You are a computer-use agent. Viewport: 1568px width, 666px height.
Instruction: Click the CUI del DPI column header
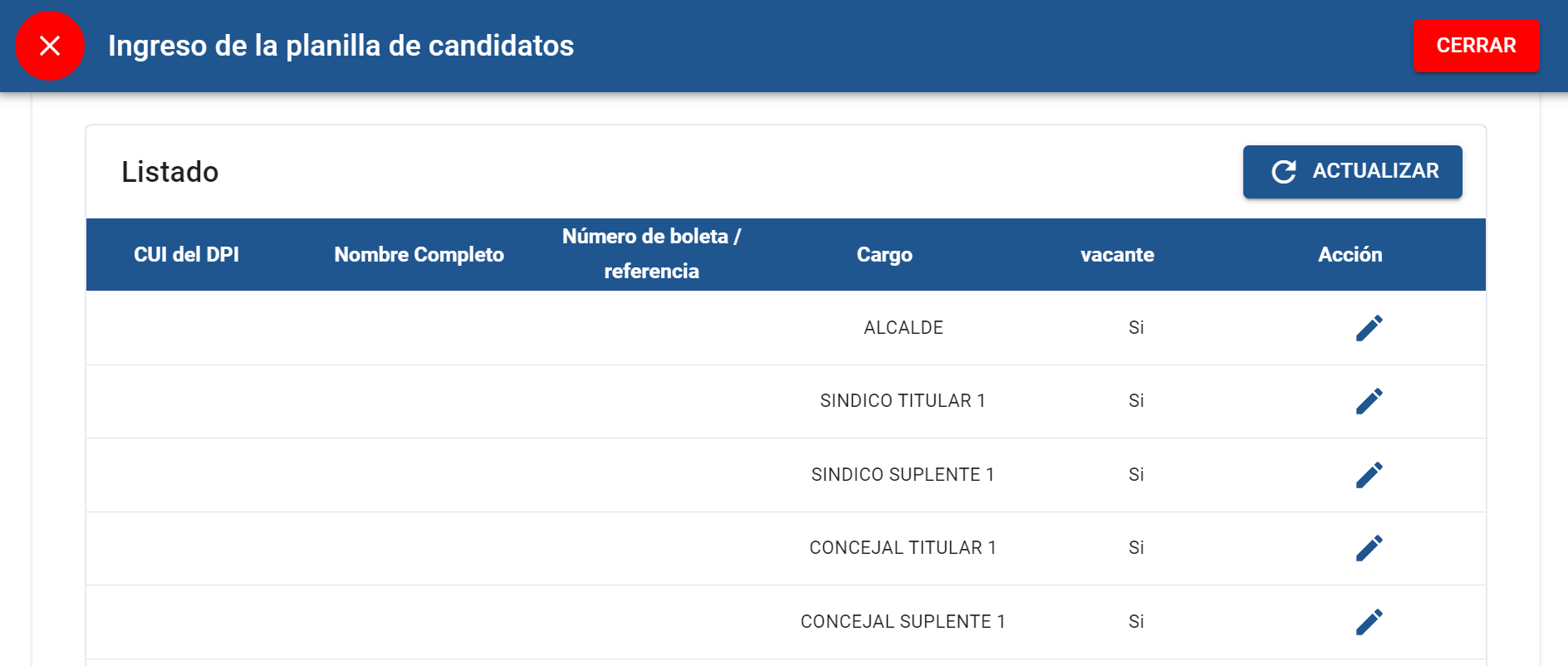pos(186,255)
